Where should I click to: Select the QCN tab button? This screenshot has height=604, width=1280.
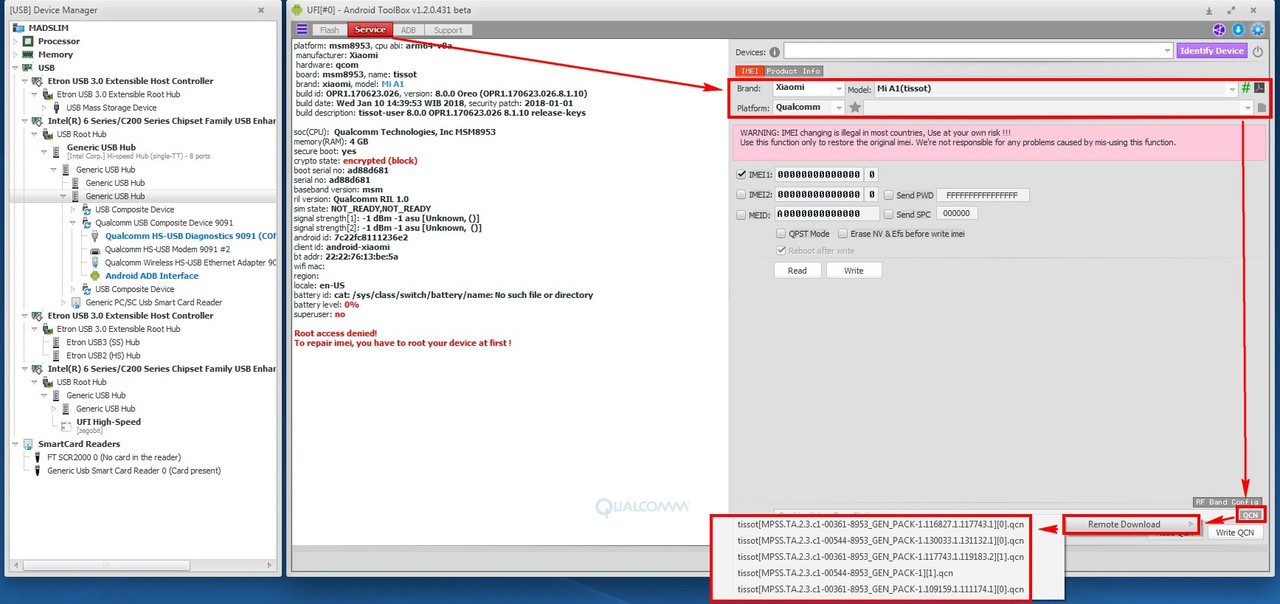point(1250,514)
